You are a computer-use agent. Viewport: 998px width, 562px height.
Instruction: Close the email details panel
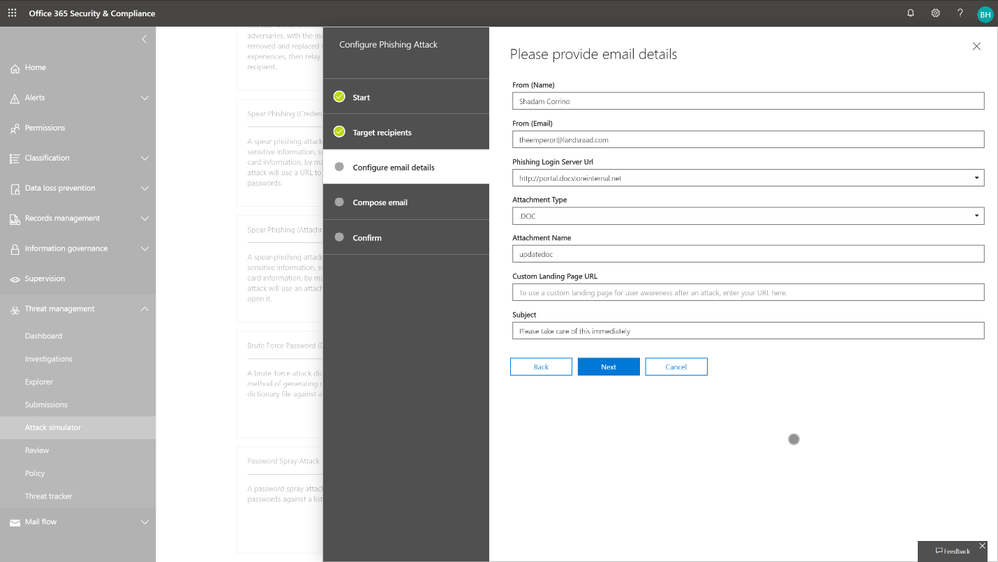tap(976, 46)
